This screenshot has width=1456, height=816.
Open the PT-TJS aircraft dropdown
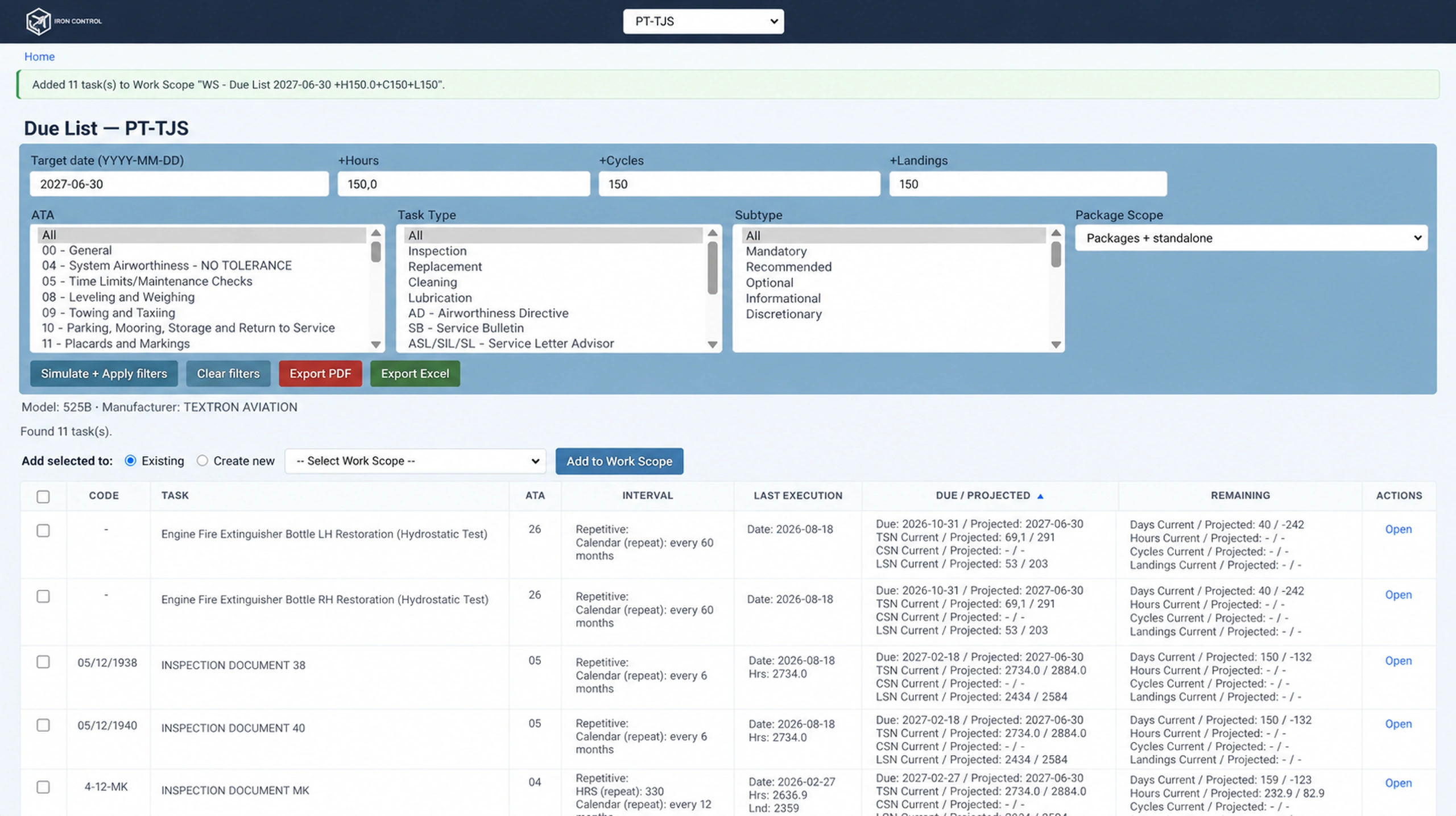tap(703, 22)
